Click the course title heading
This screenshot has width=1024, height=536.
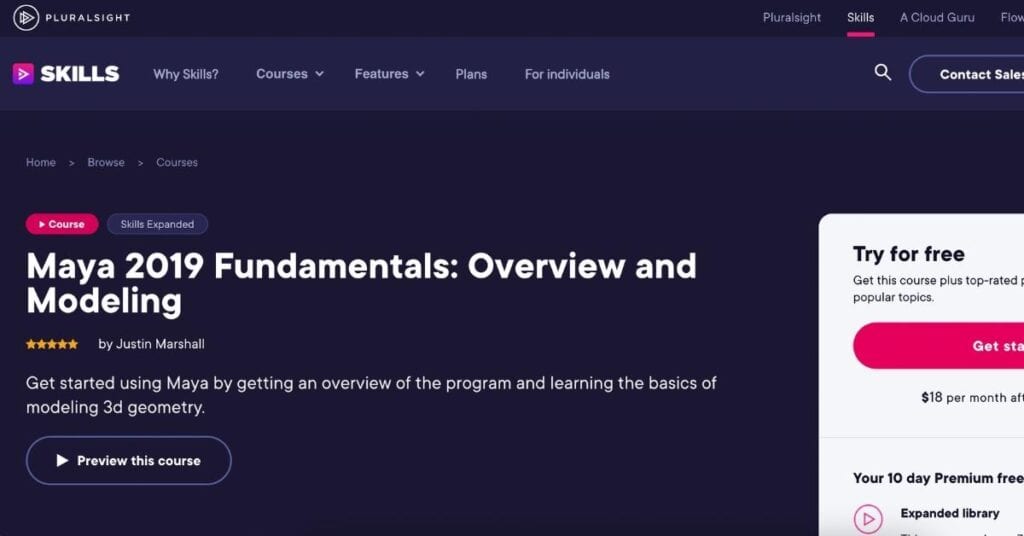361,283
